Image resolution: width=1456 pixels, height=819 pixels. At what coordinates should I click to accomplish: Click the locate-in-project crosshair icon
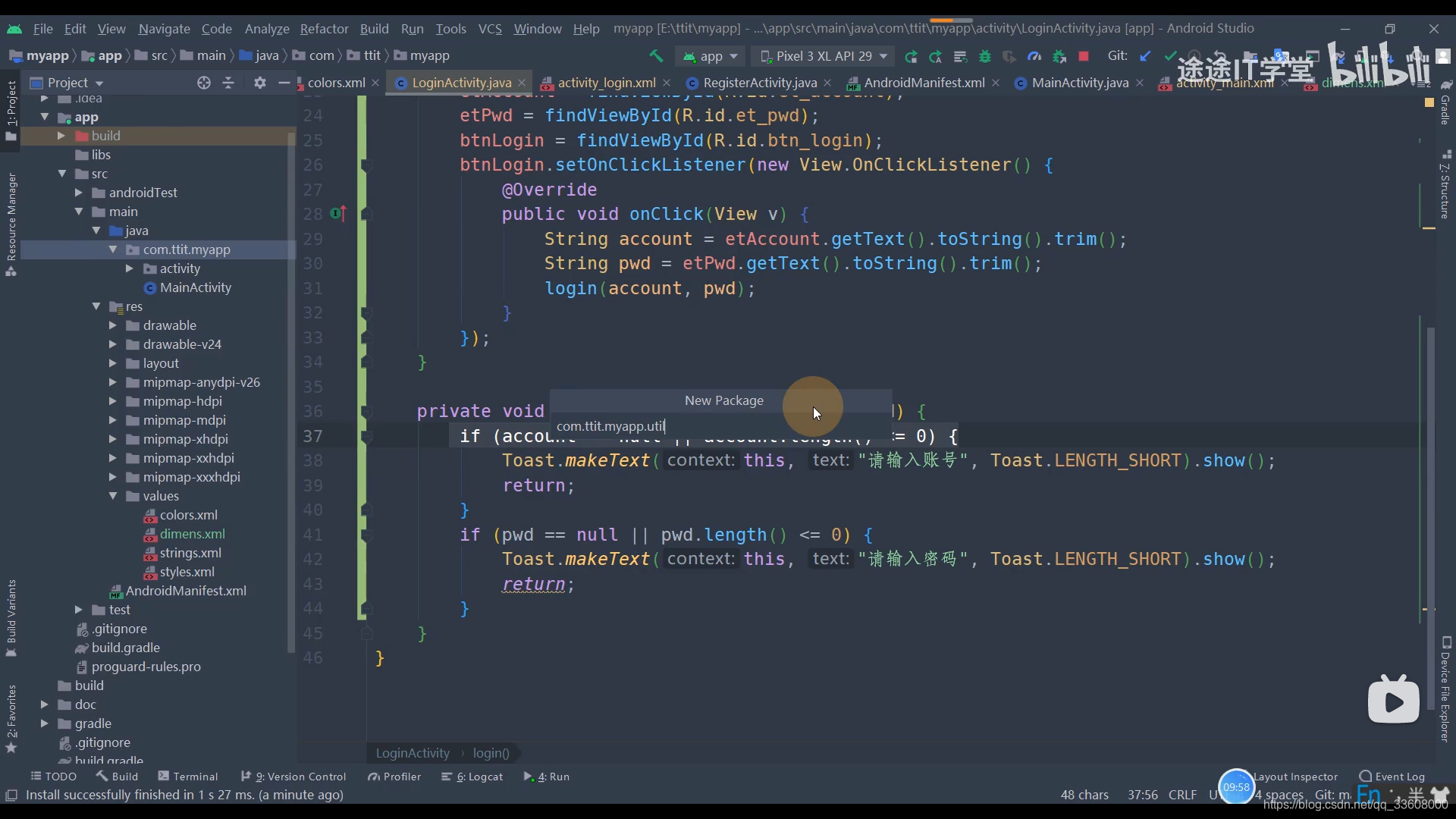[x=203, y=83]
